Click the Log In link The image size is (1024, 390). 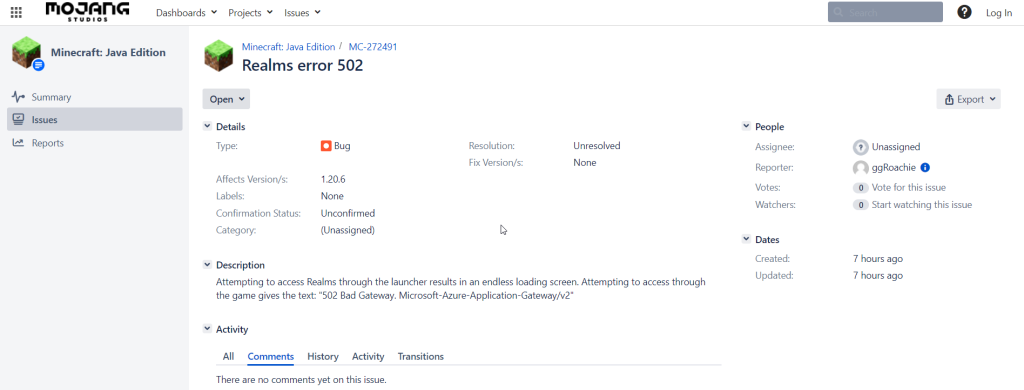tap(999, 12)
